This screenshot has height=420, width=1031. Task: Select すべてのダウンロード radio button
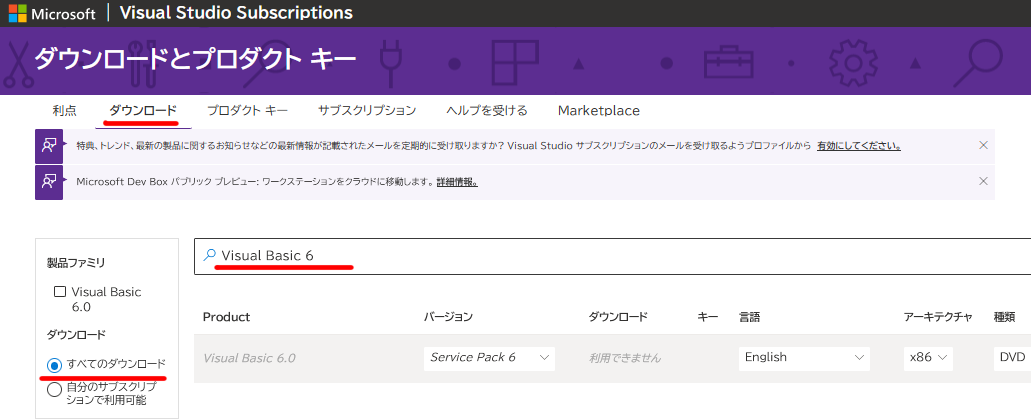click(55, 365)
